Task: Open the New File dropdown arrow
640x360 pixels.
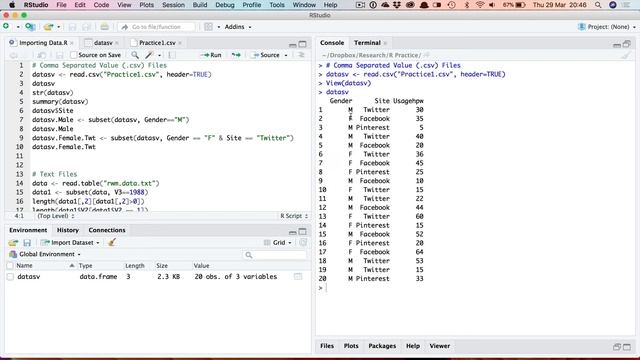Action: click(x=18, y=27)
